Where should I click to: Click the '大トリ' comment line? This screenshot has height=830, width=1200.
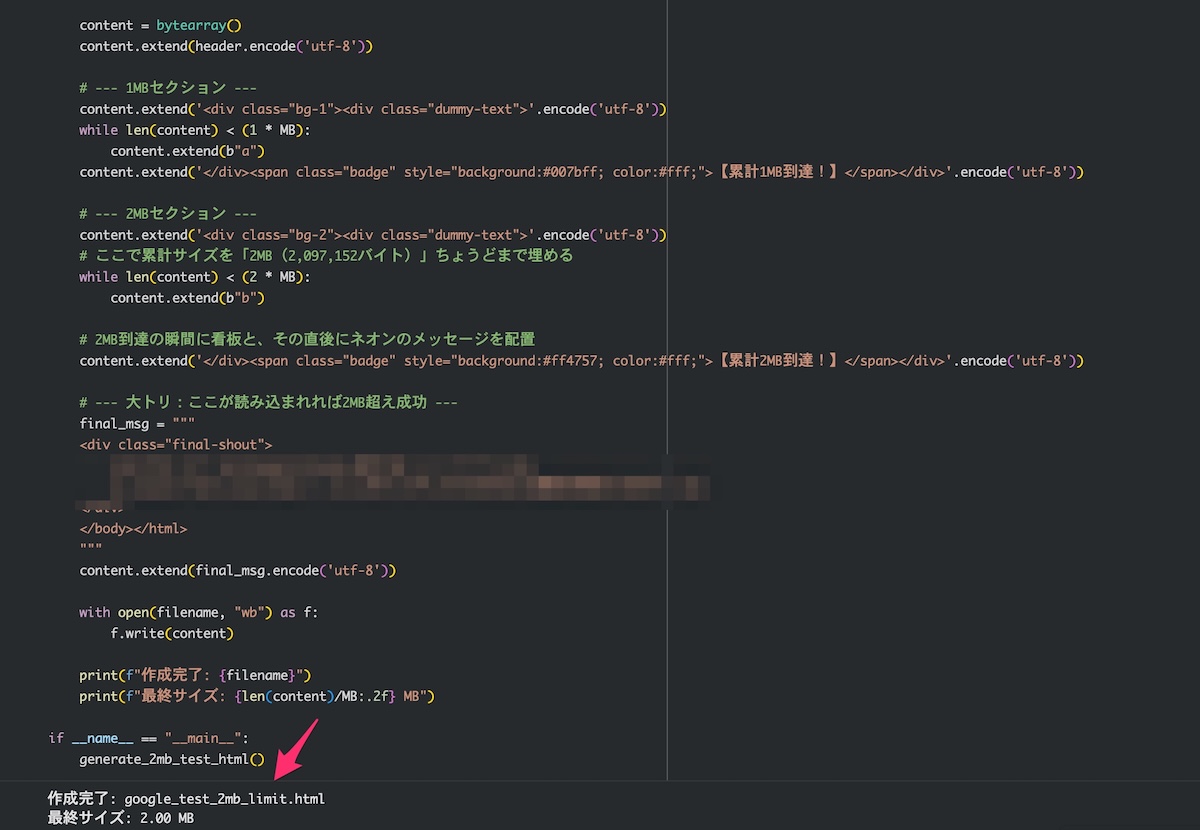pyautogui.click(x=268, y=402)
